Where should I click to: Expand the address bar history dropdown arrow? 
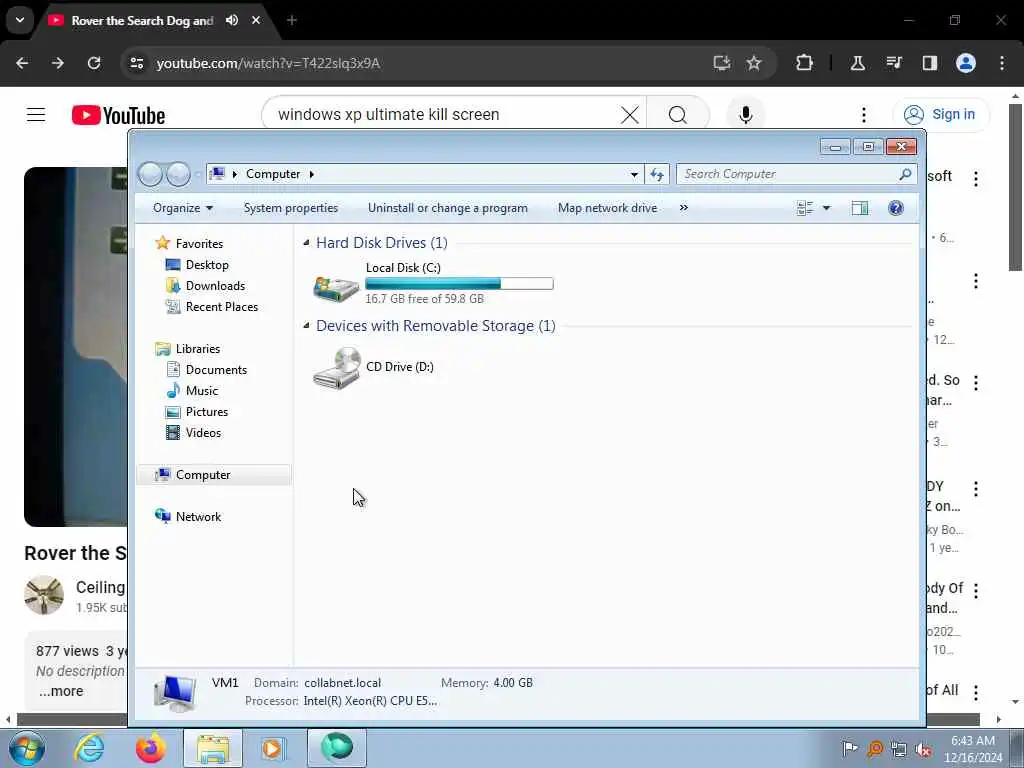(634, 174)
